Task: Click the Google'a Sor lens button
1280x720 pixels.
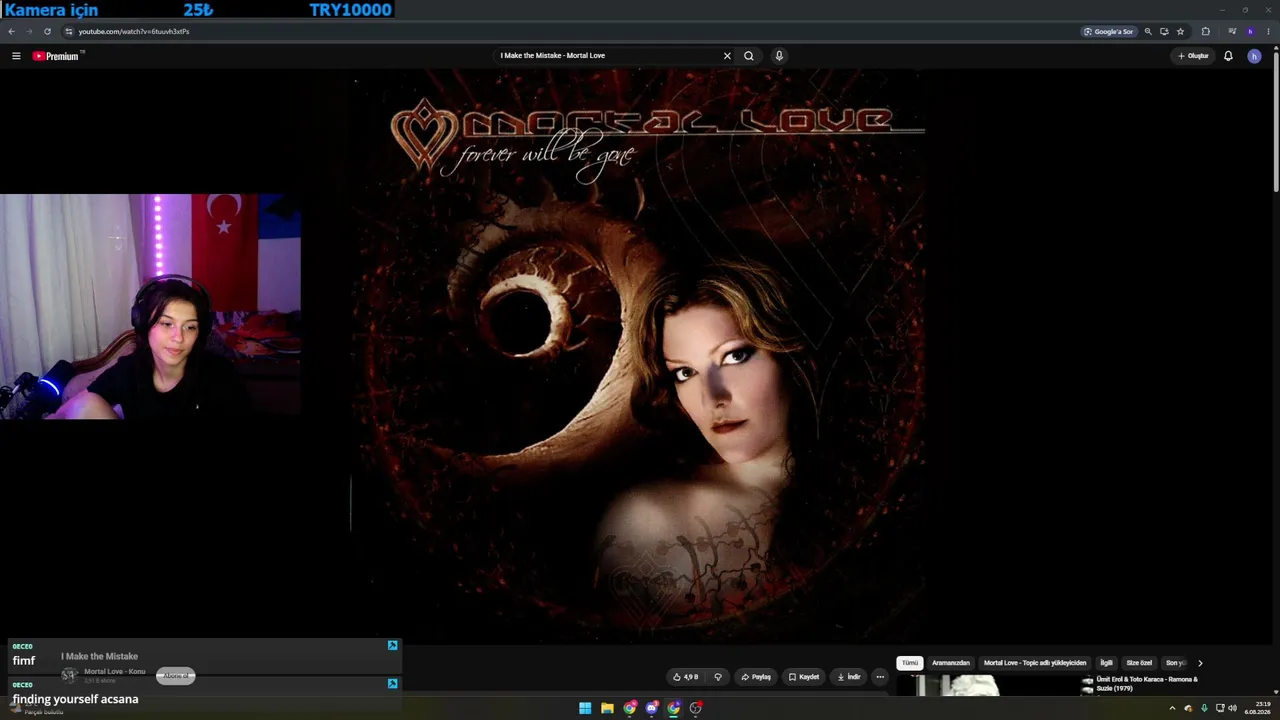Action: pos(1109,31)
